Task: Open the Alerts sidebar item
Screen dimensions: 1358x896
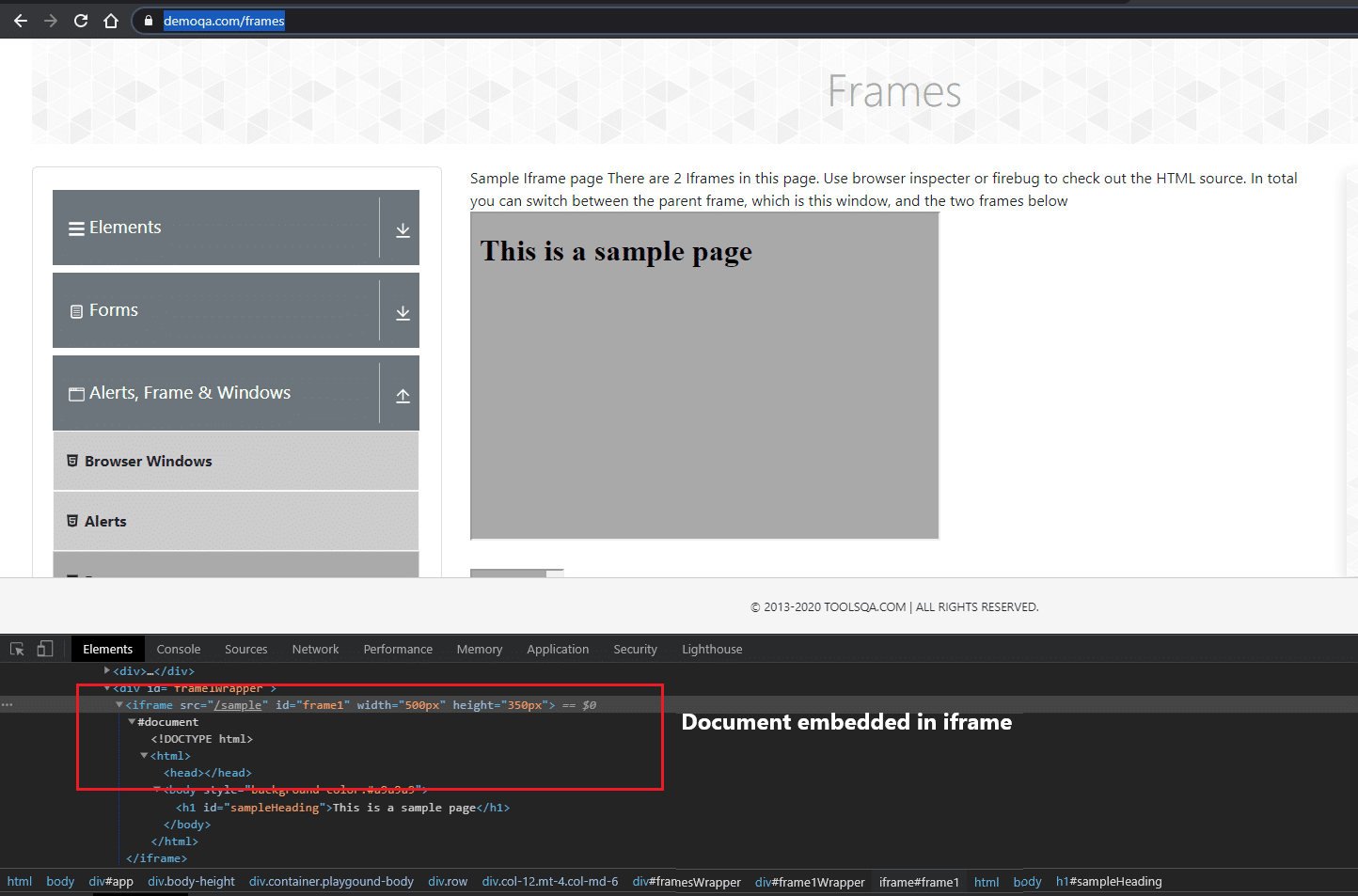Action: pos(236,521)
